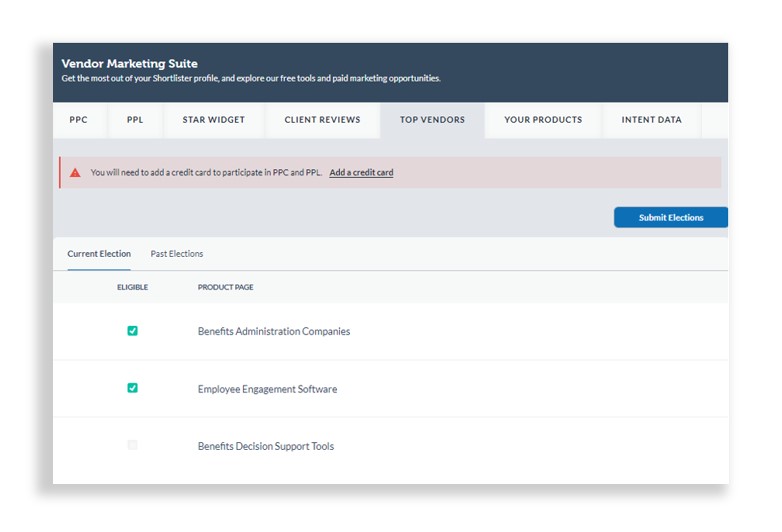The height and width of the screenshot is (532, 782).
Task: Click the disabled Benefits Decision Support Tools checkbox
Action: pos(133,445)
